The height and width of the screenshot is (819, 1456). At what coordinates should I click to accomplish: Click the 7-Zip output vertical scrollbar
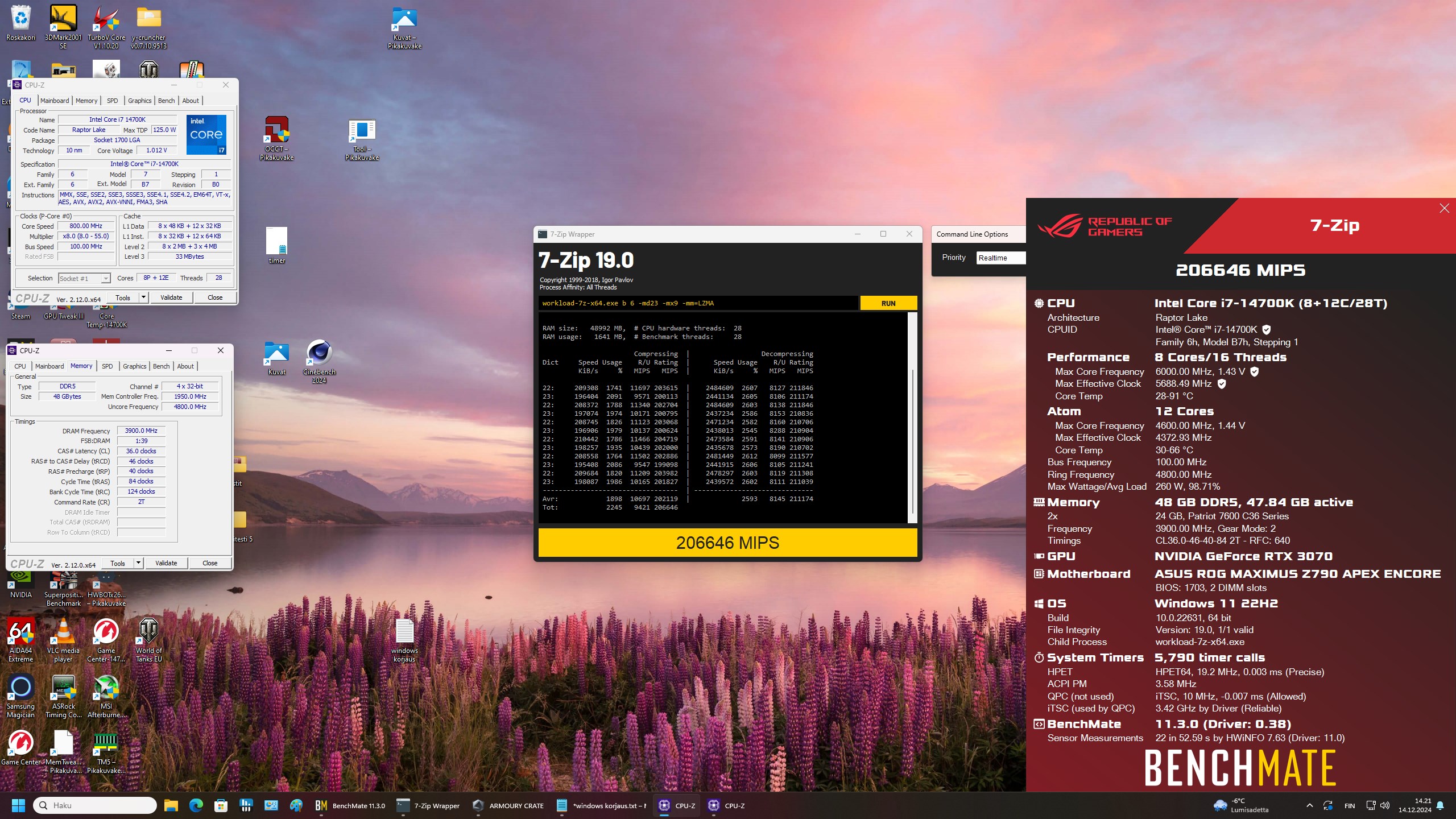tap(912, 417)
